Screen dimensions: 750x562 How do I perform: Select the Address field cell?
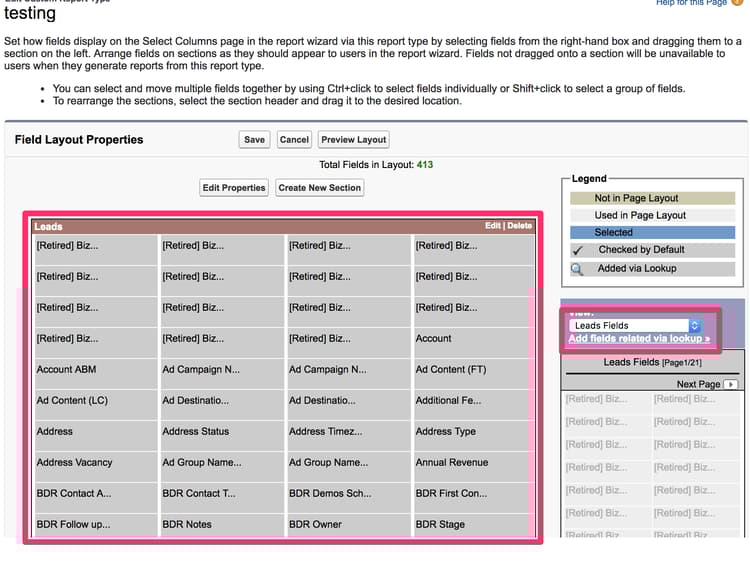96,436
